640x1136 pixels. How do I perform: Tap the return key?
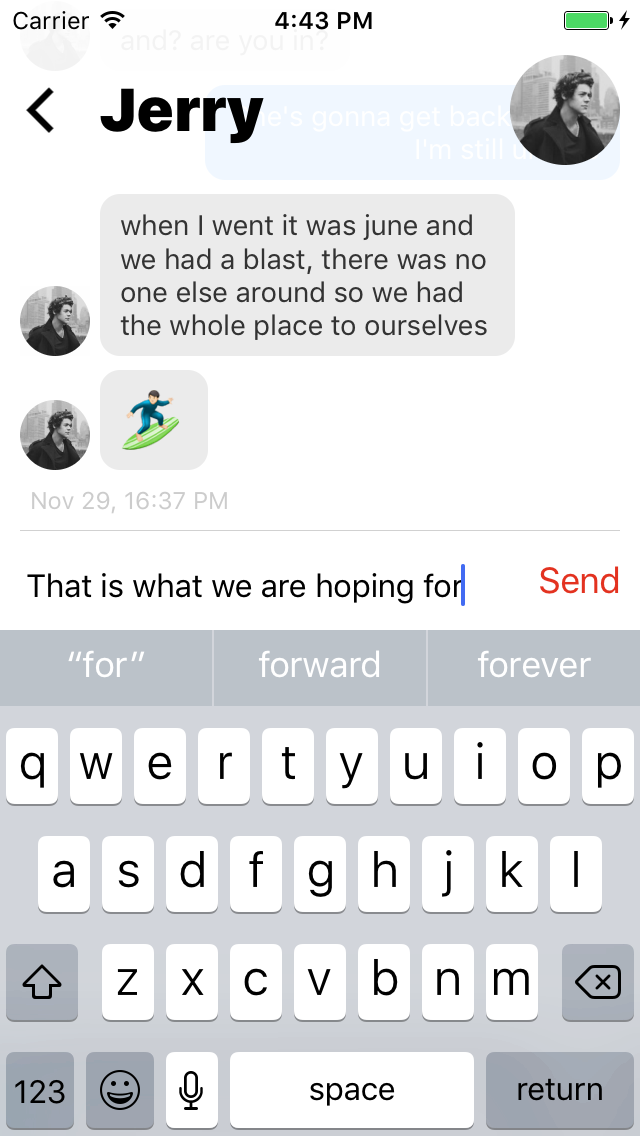coord(560,1090)
